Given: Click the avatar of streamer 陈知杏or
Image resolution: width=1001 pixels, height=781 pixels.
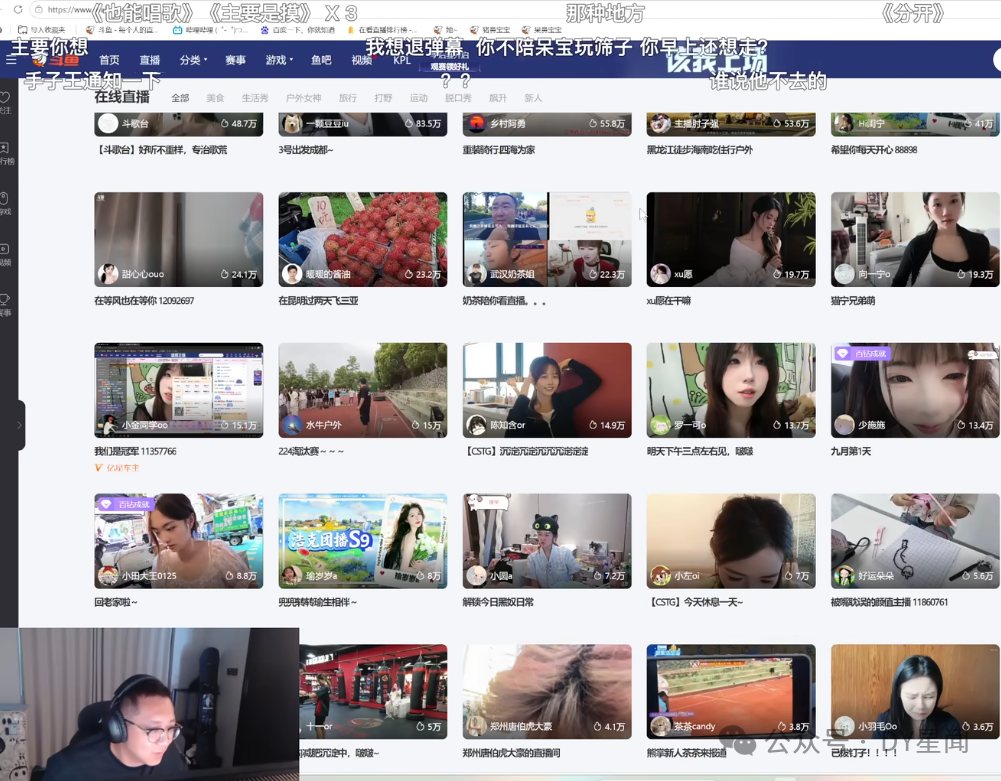Looking at the screenshot, I should [476, 425].
